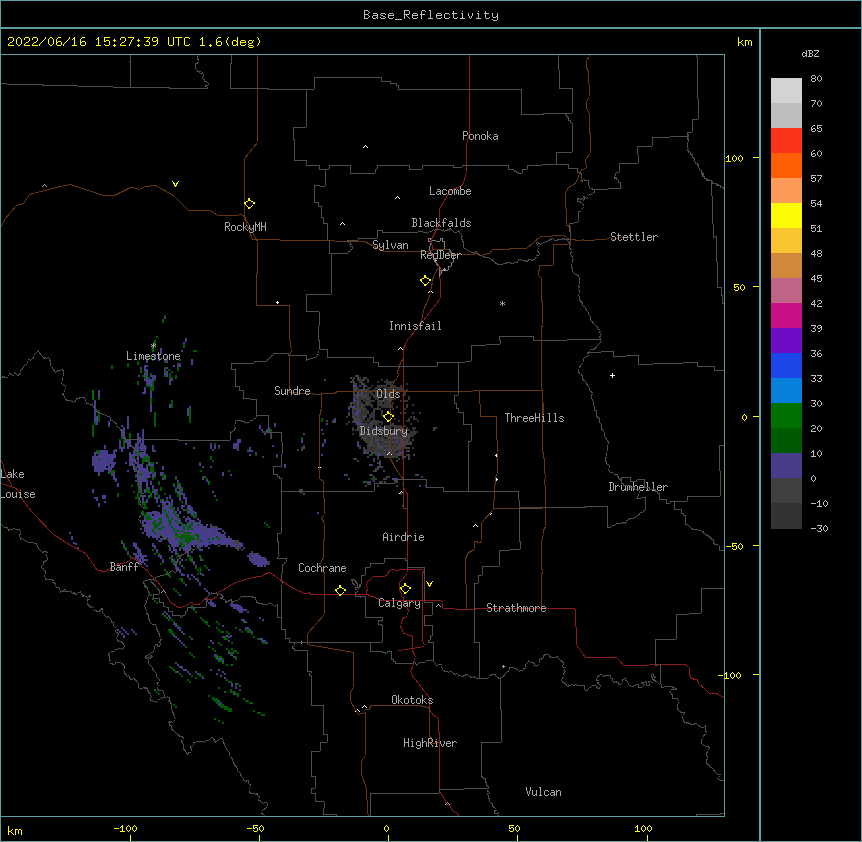
Task: Select the dark orange swatch below 60
Action: tap(786, 165)
